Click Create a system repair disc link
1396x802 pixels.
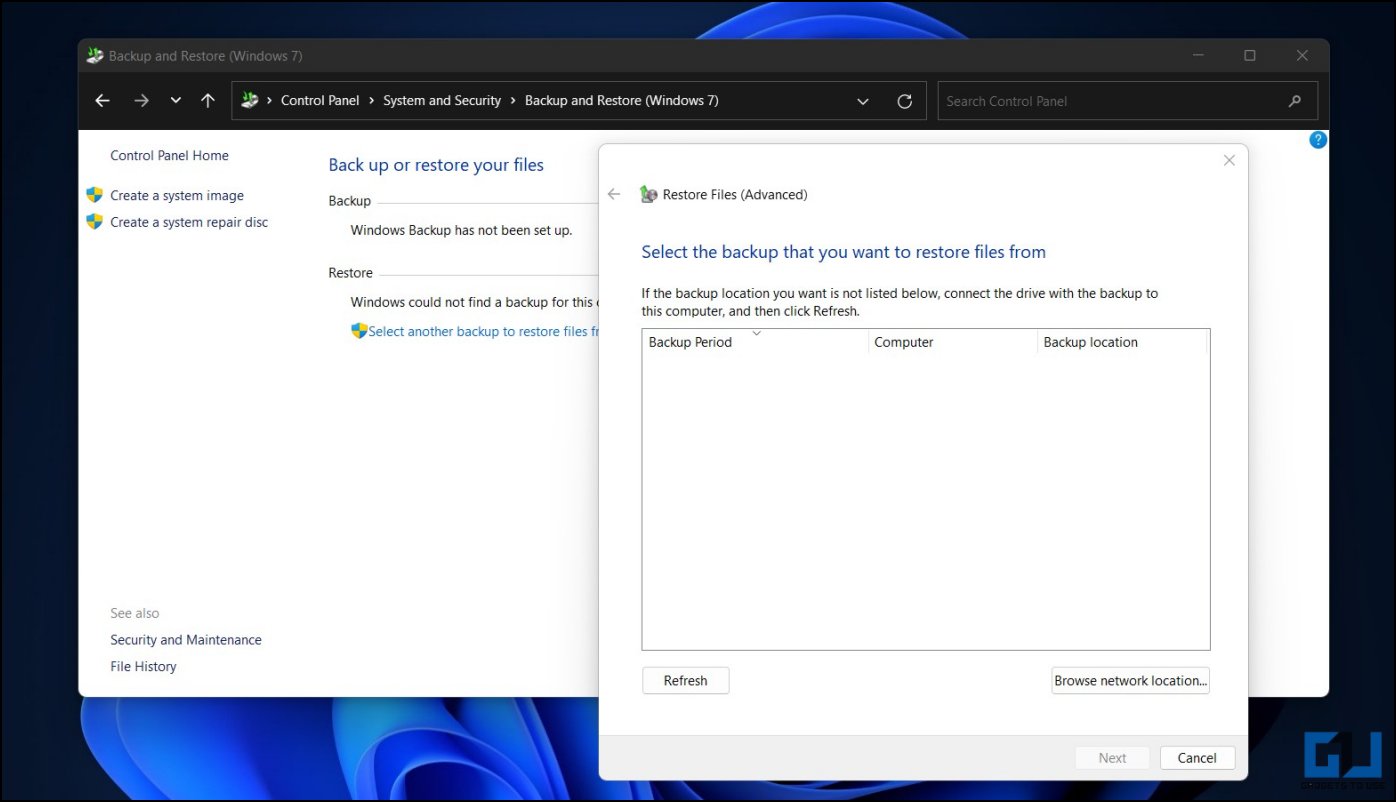click(189, 222)
